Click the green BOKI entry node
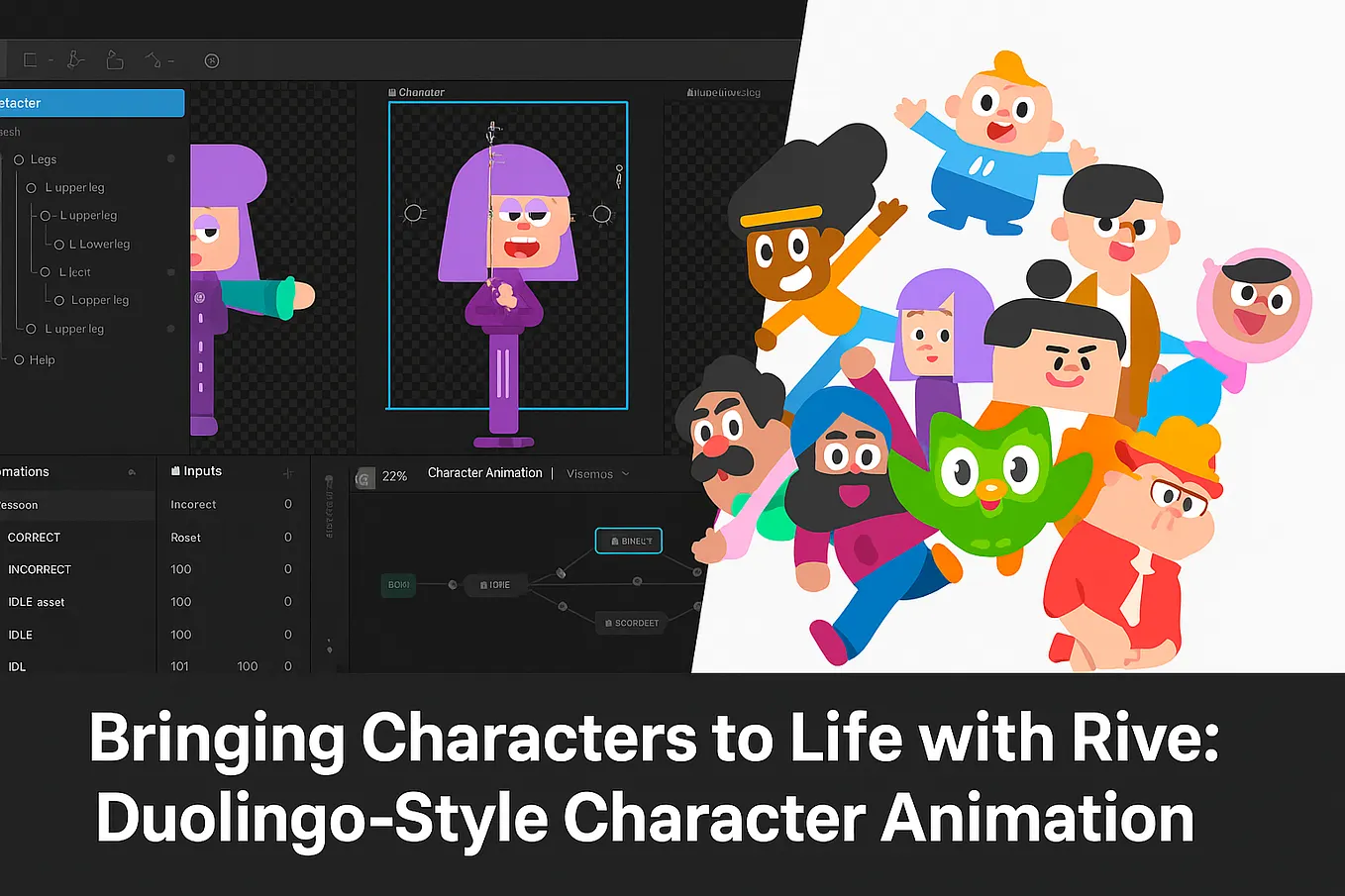The image size is (1345, 896). (398, 584)
